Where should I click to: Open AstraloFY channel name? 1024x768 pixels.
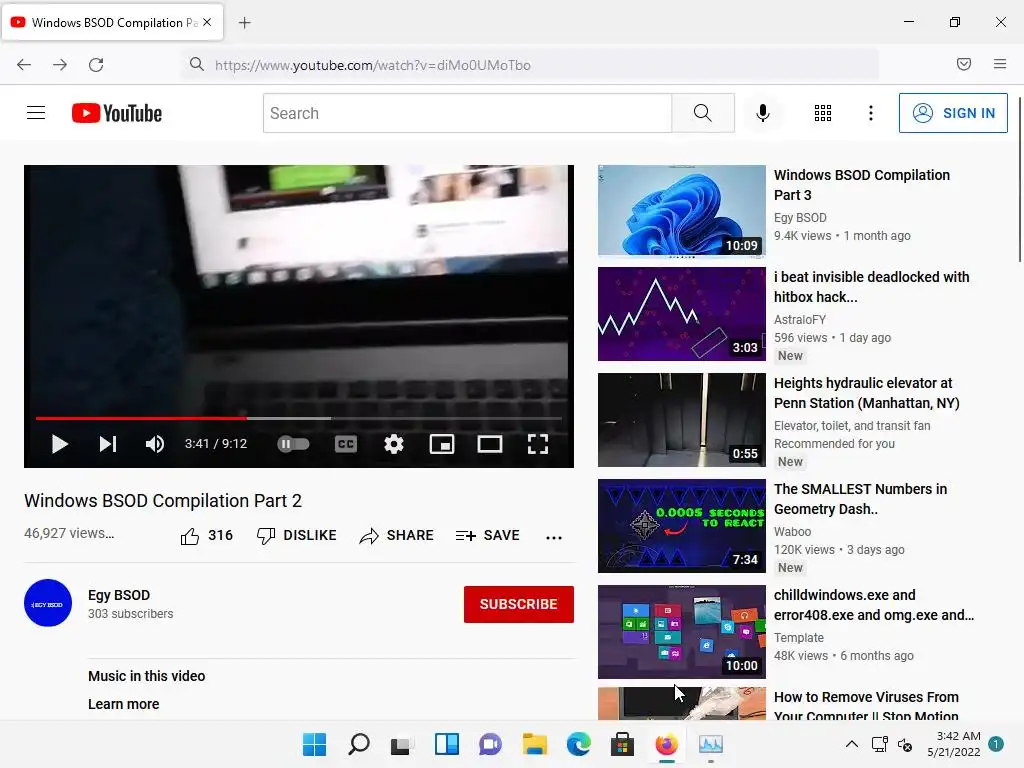coord(800,319)
